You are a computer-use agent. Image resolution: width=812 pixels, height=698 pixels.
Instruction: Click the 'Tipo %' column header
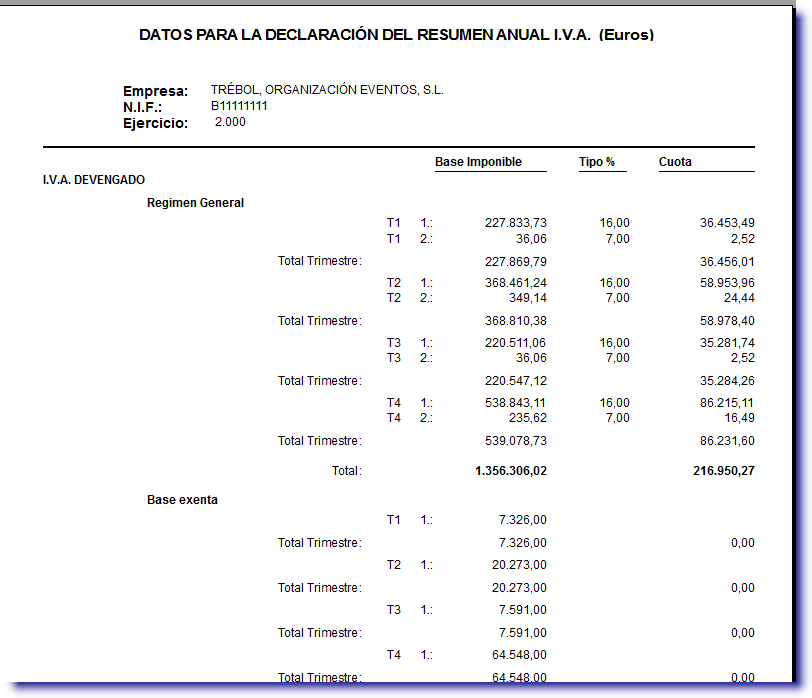(x=597, y=162)
